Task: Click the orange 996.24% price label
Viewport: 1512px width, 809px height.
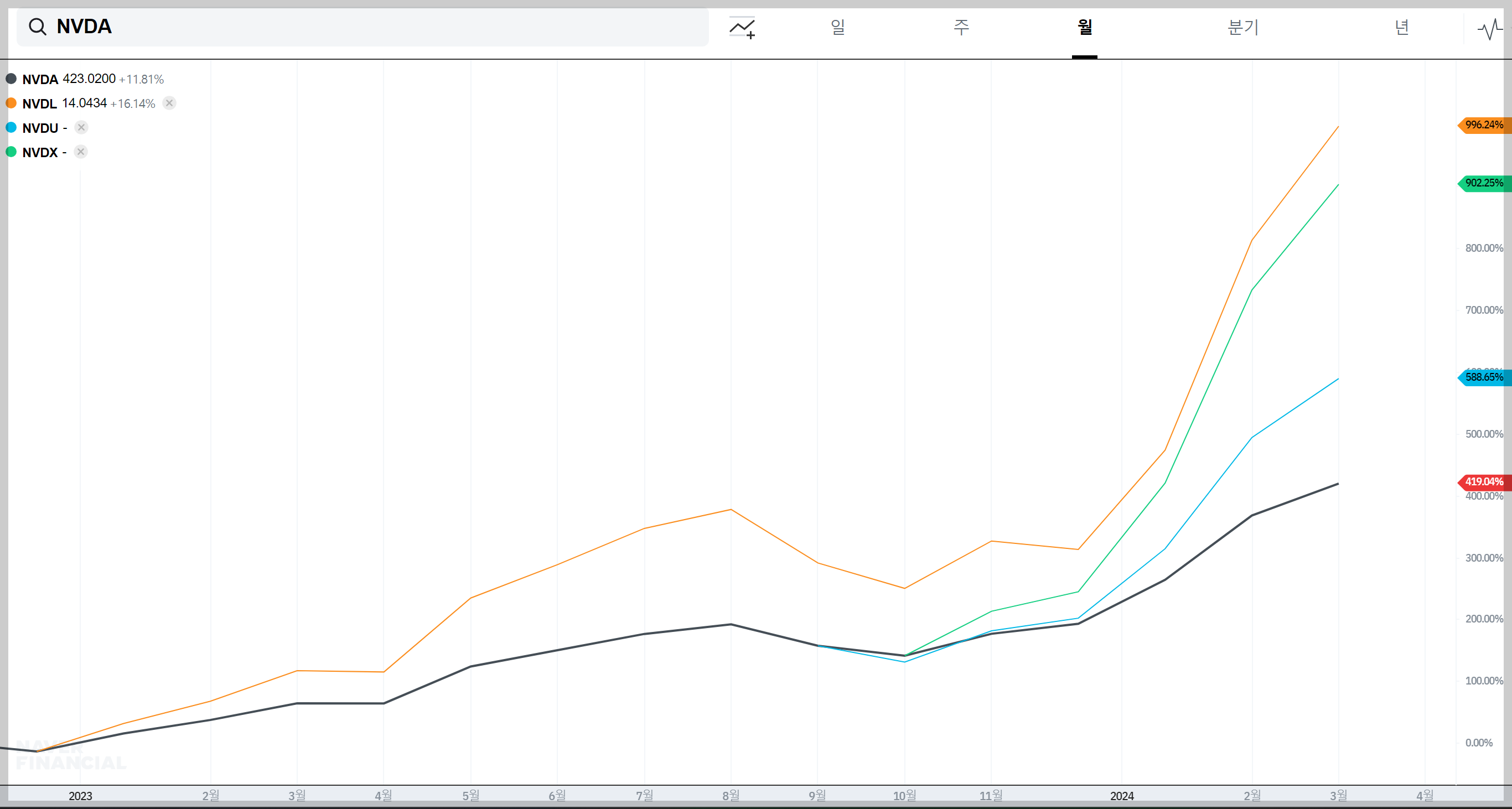Action: click(1483, 125)
